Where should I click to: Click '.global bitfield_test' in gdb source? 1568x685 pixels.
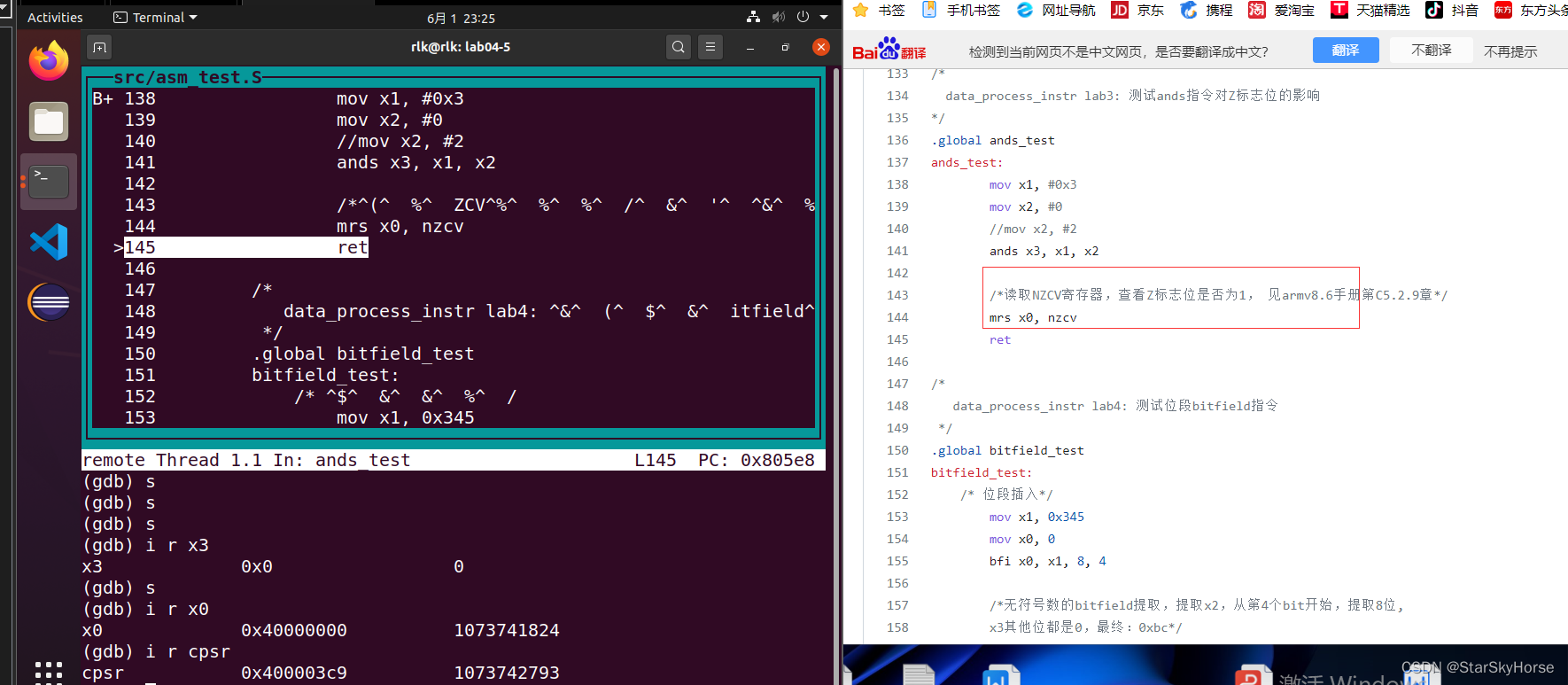[363, 354]
